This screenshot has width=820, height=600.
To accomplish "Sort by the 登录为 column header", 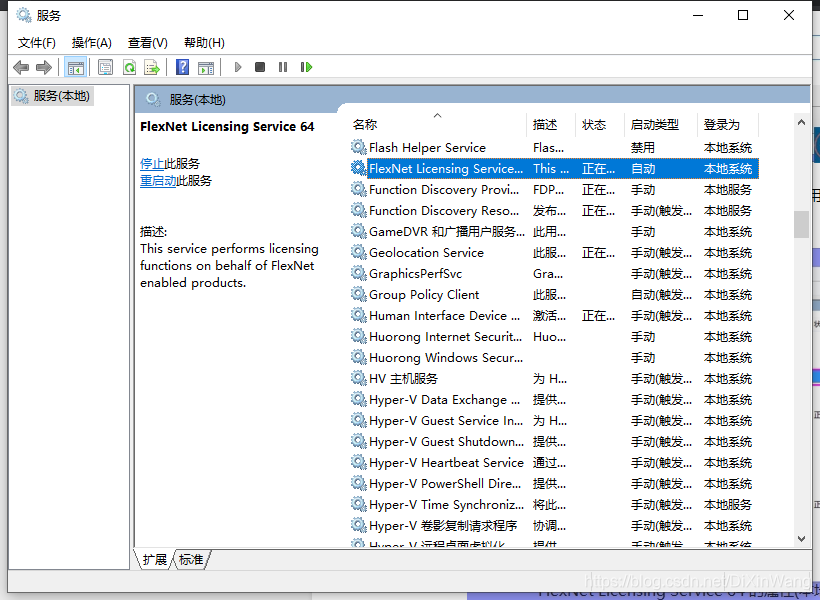I will click(728, 124).
